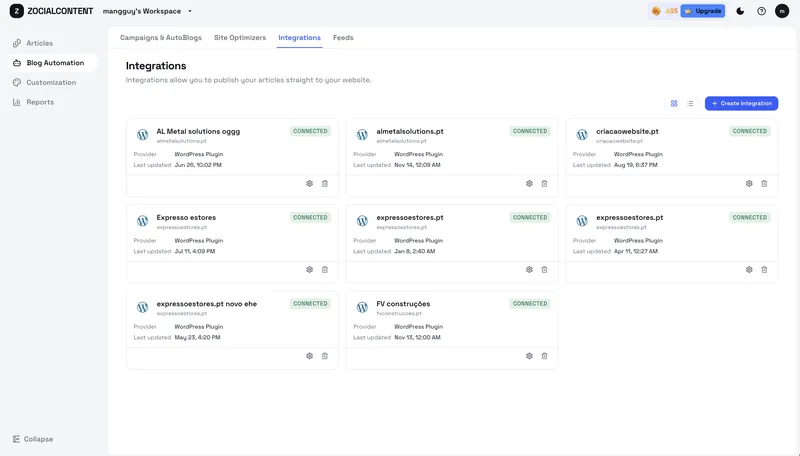Delete the criacaowebsite.pt integration

pos(764,184)
